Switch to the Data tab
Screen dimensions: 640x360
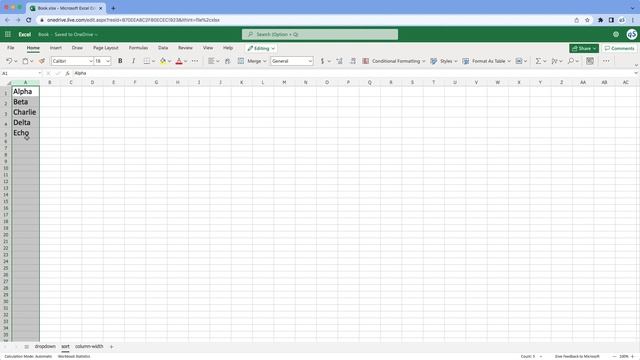[x=163, y=48]
